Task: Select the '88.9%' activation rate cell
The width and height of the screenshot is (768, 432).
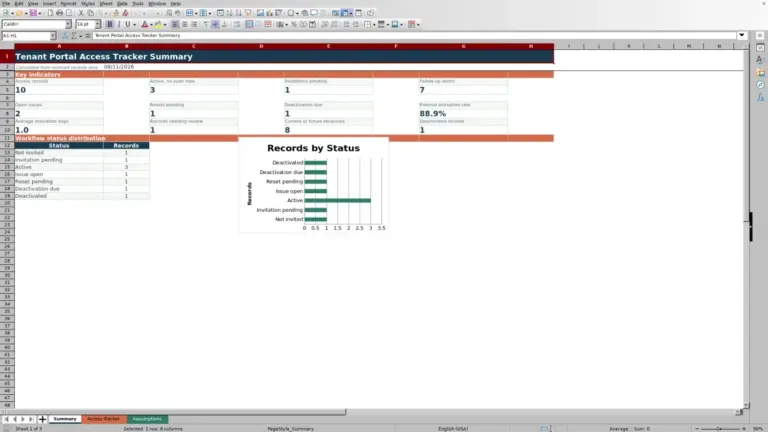Action: 463,113
